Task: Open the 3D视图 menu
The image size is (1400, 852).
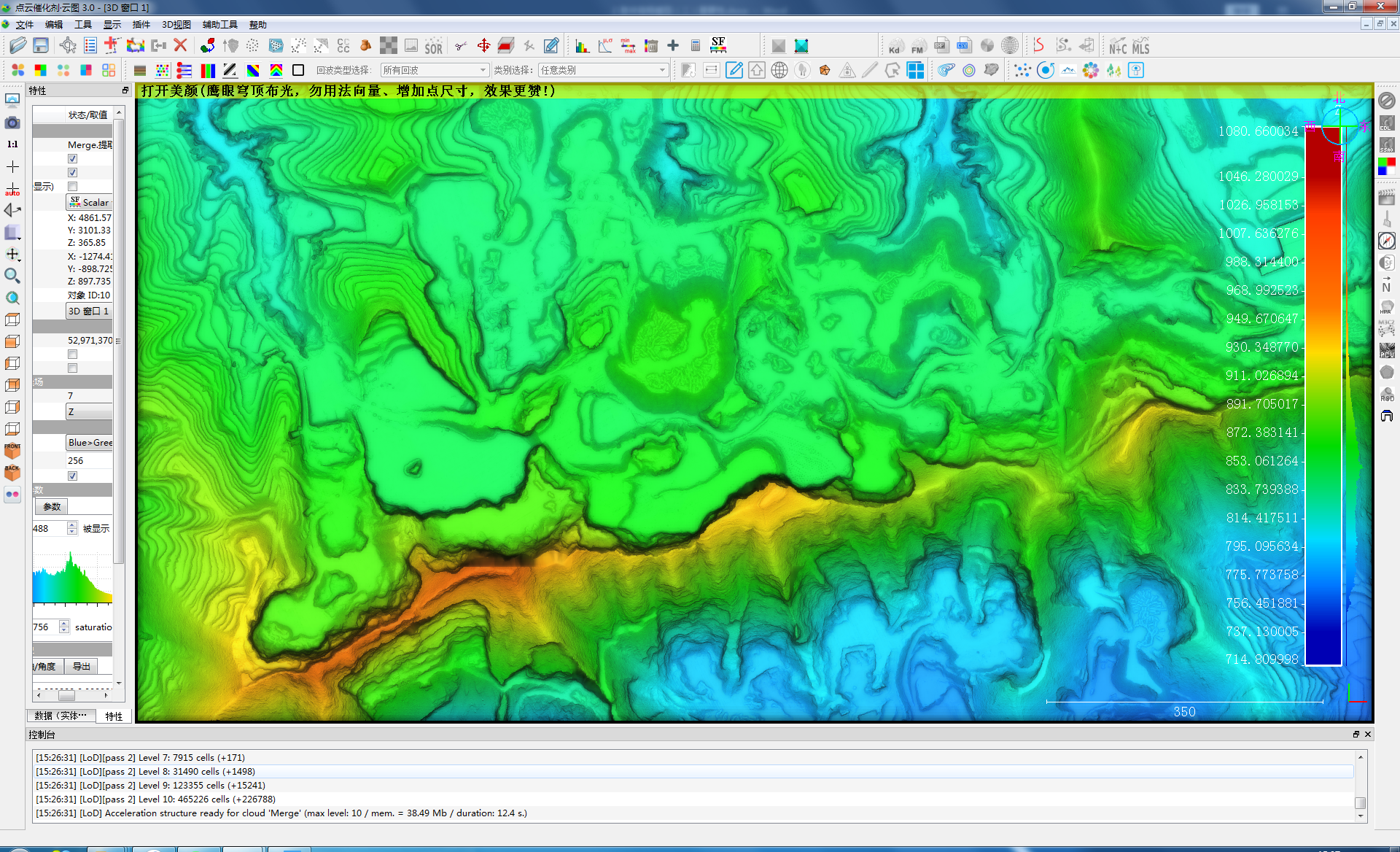Action: point(176,25)
